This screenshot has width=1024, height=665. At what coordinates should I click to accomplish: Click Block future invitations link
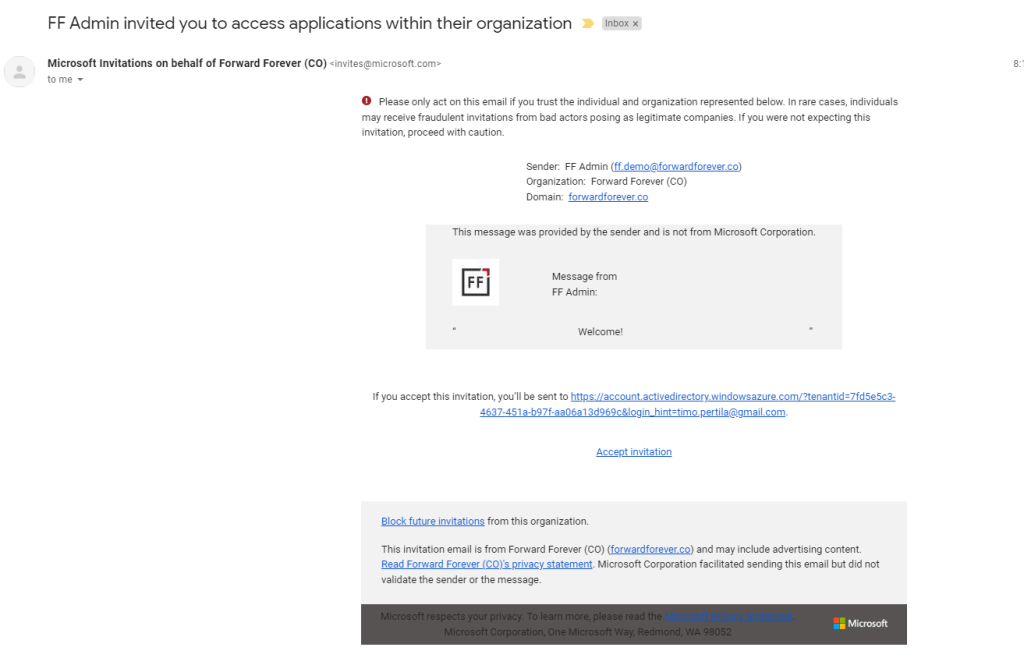432,521
